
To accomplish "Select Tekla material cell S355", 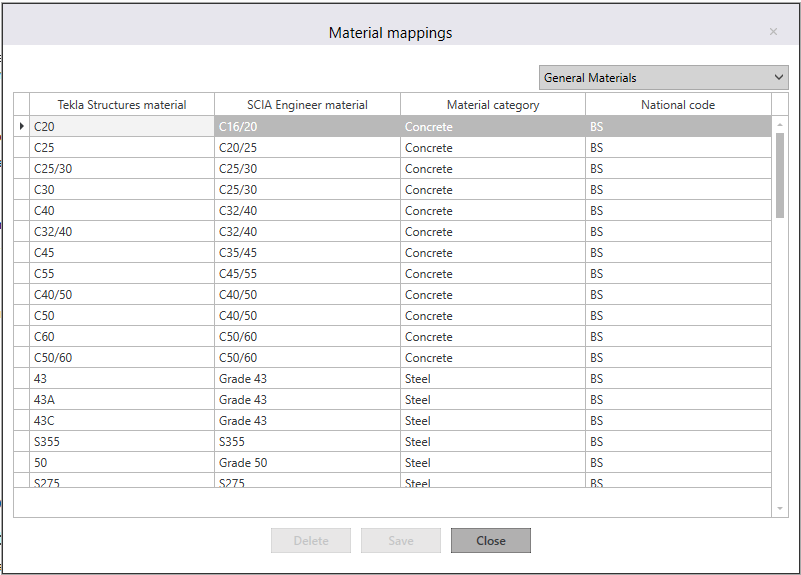I will click(122, 441).
